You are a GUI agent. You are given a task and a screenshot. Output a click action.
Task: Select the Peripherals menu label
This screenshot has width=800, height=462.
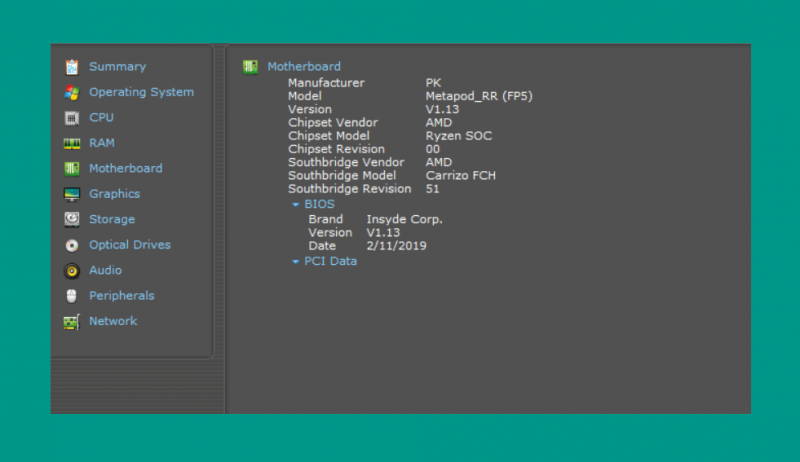tap(121, 296)
